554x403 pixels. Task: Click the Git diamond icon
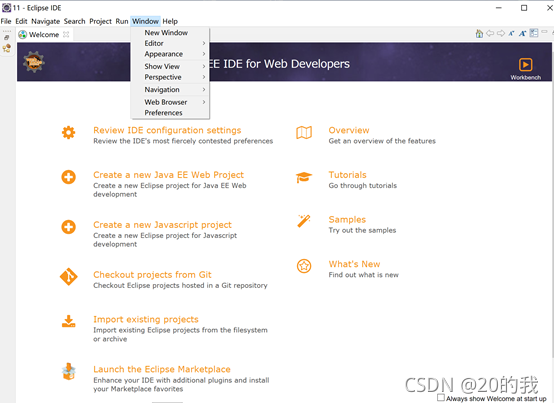pyautogui.click(x=69, y=277)
